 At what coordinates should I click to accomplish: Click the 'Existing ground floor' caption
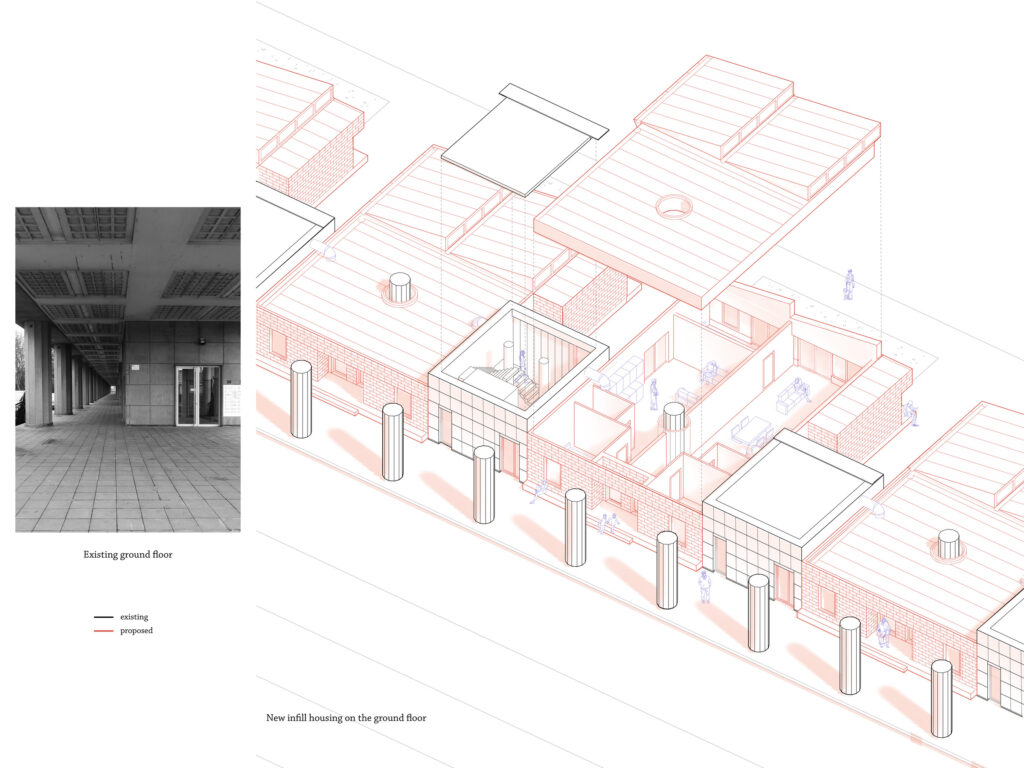click(x=127, y=553)
